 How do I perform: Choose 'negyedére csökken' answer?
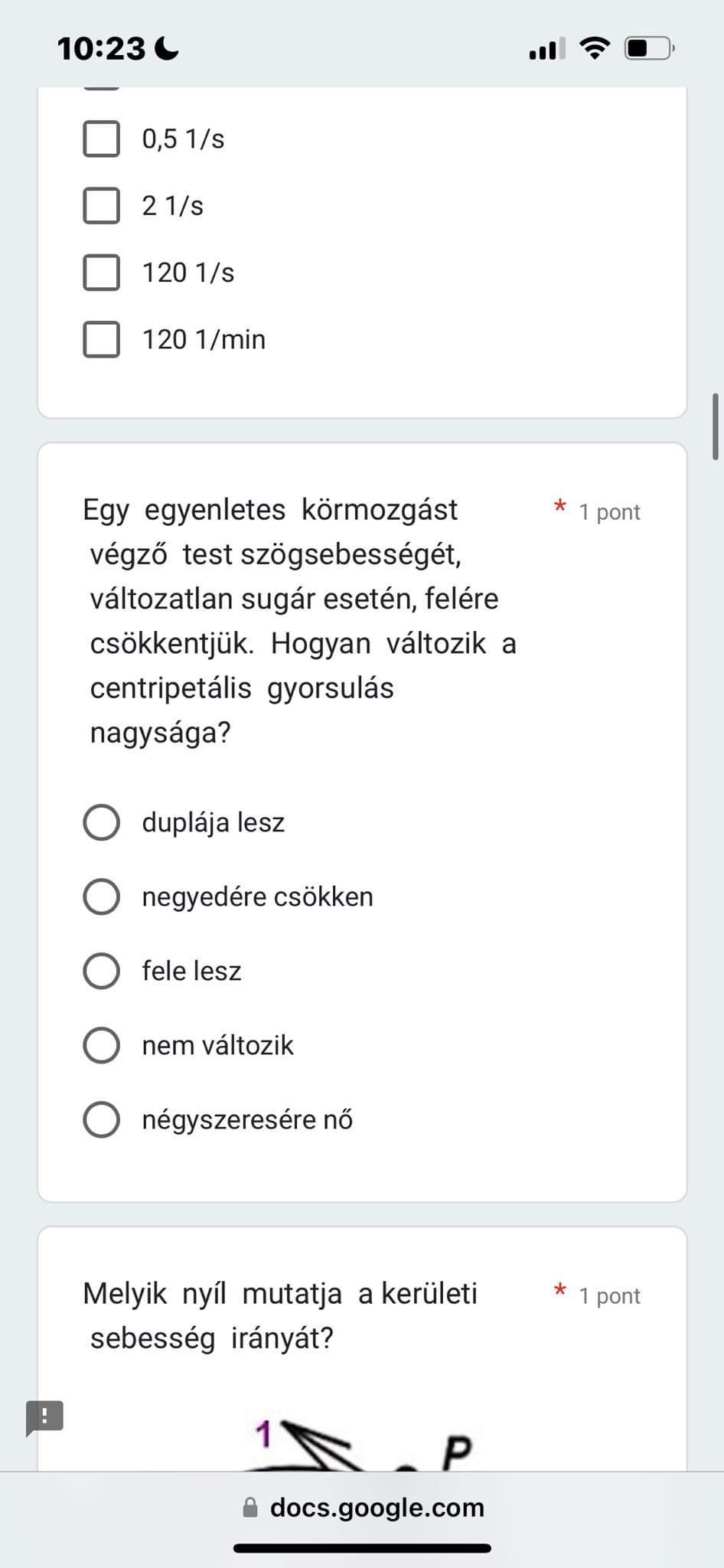tap(101, 897)
